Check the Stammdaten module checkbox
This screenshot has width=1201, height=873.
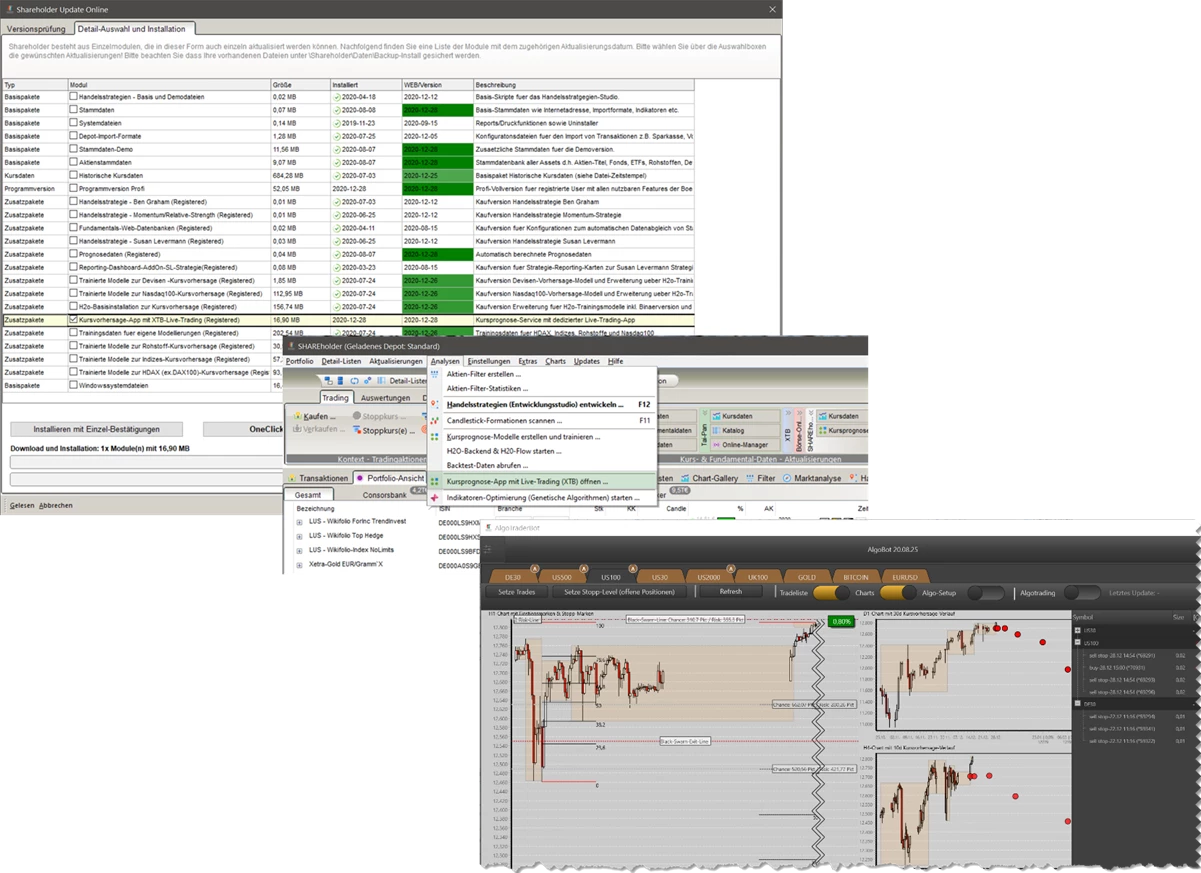pyautogui.click(x=73, y=109)
